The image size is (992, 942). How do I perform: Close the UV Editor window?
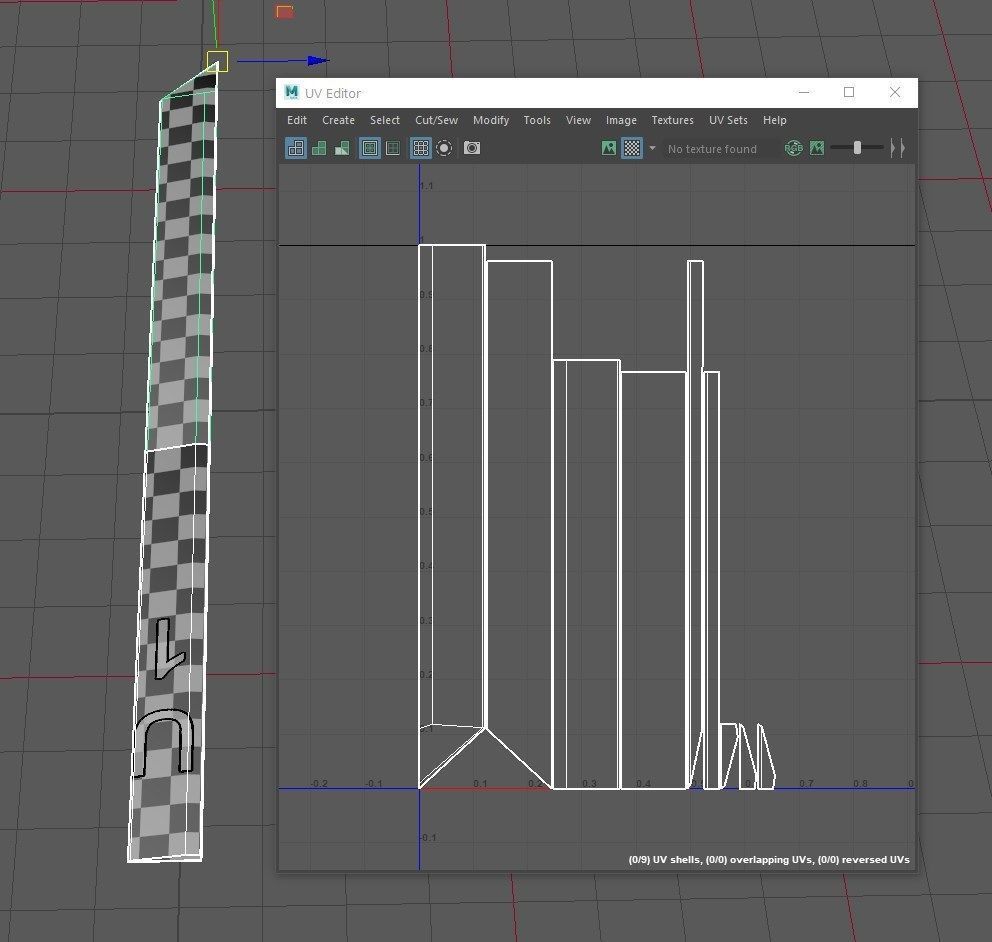(895, 92)
